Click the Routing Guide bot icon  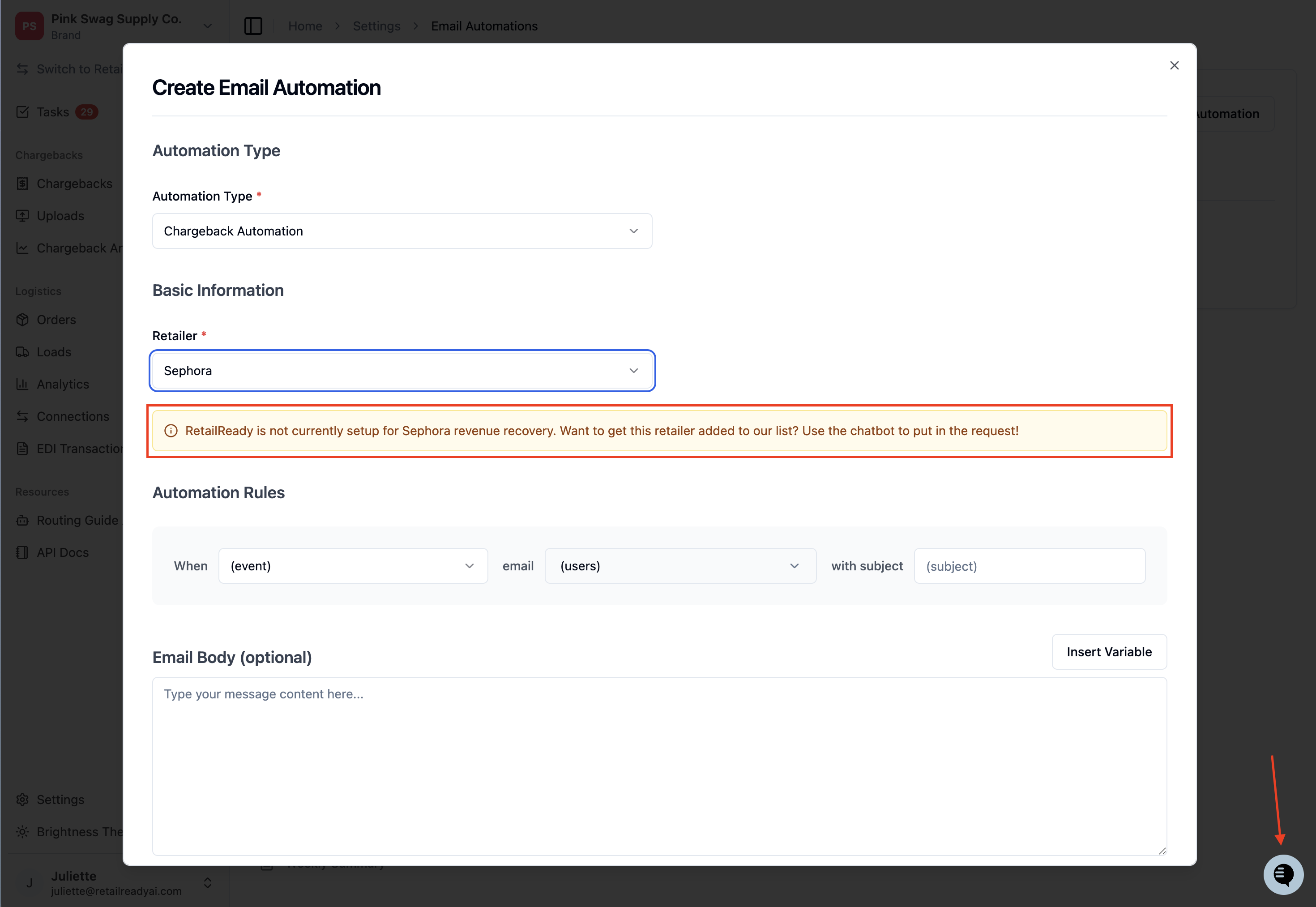[x=22, y=521]
